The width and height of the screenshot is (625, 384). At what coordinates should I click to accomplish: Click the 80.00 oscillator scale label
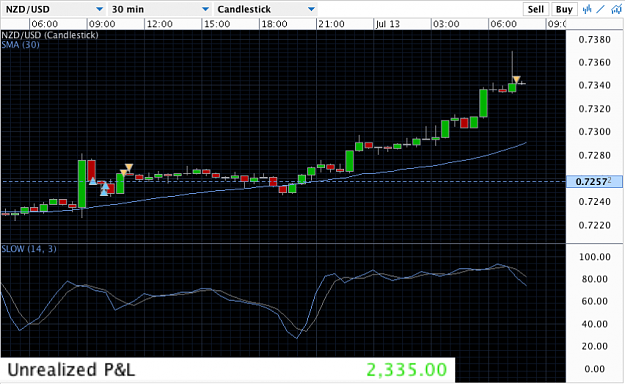tap(595, 279)
